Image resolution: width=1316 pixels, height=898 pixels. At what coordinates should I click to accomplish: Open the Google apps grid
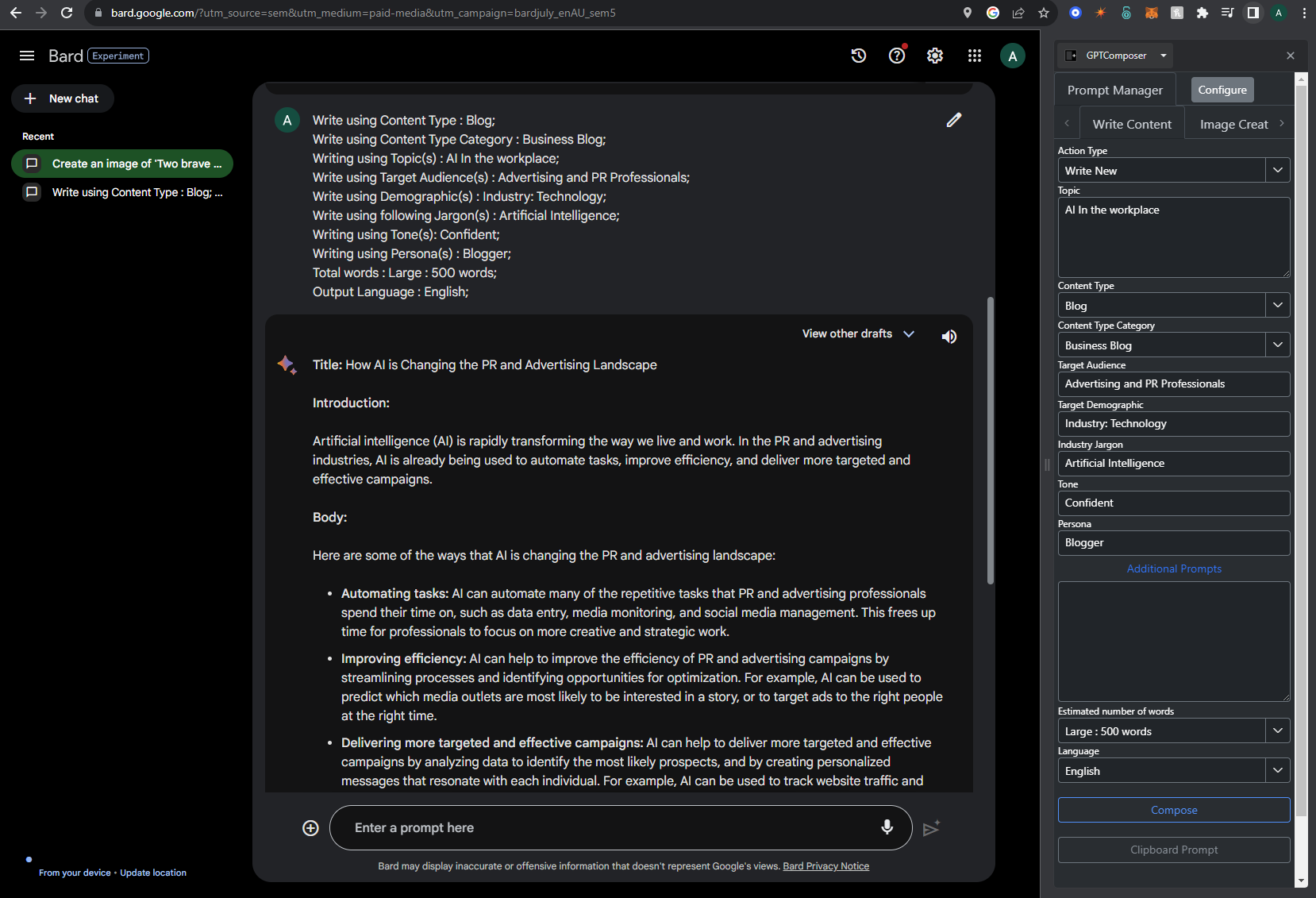[x=975, y=56]
